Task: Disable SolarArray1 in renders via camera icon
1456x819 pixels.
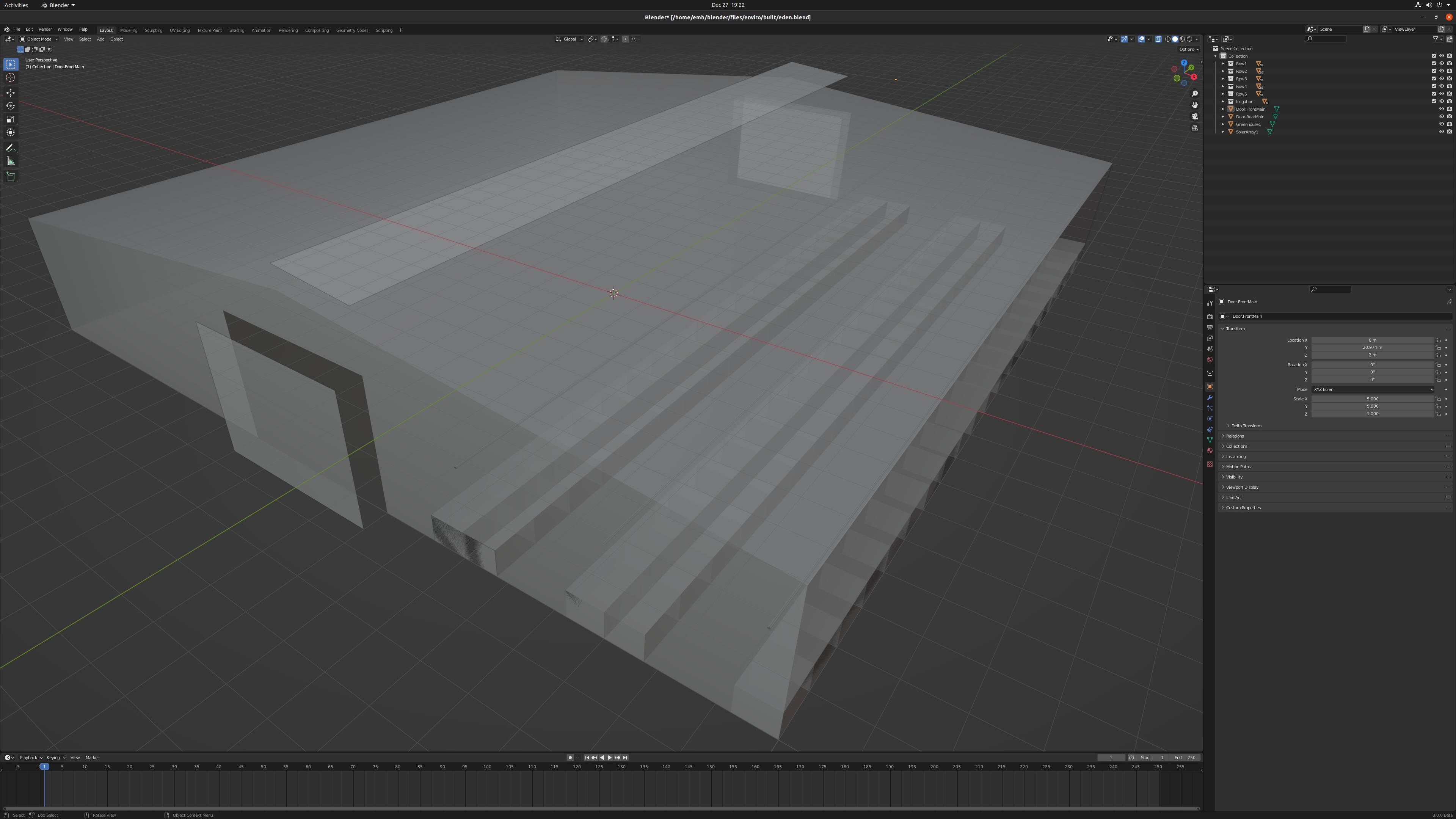Action: pos(1449,132)
